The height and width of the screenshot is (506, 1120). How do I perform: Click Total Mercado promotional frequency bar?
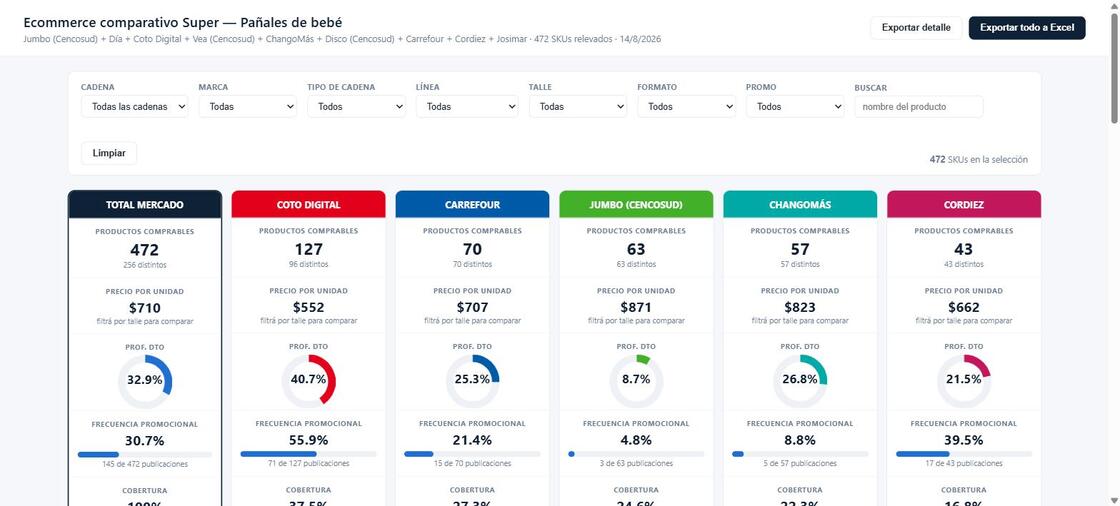tap(145, 455)
